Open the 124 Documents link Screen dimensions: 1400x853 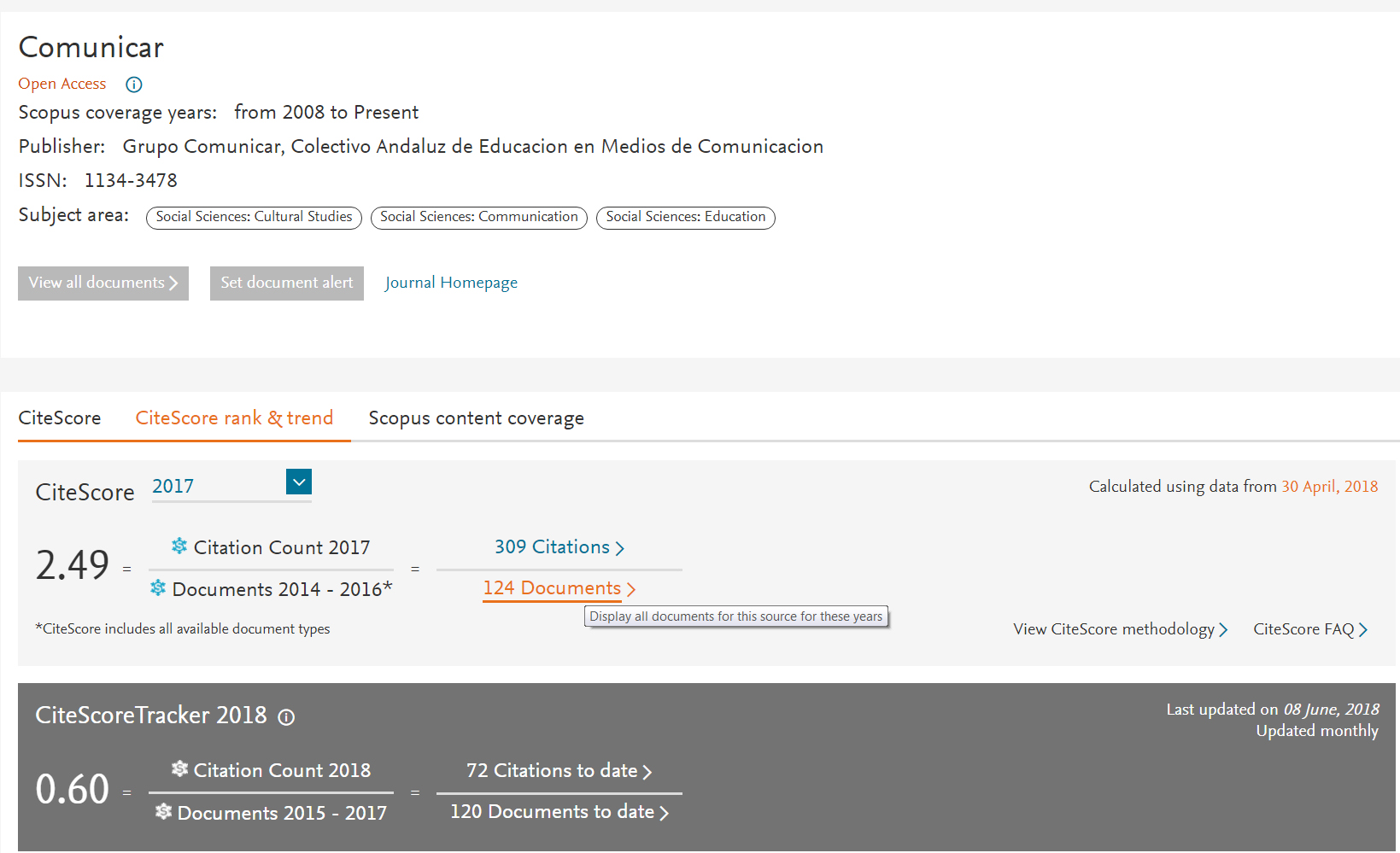(x=559, y=588)
